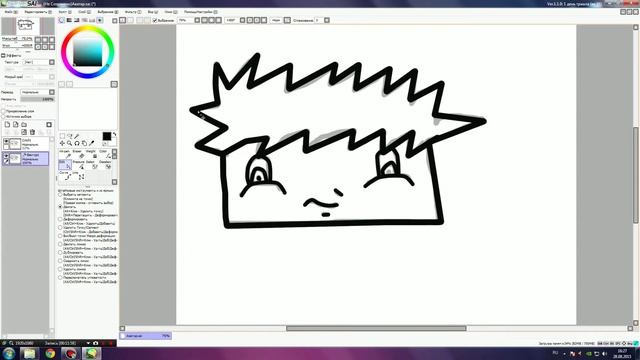Open the Windows Start button
The image size is (640, 360).
click(x=8, y=353)
